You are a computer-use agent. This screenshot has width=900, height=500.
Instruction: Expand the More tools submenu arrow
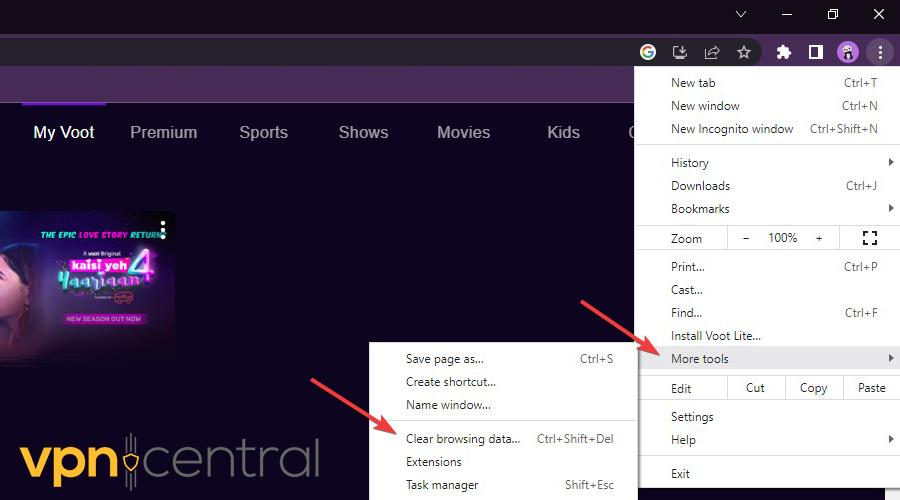pyautogui.click(x=890, y=358)
